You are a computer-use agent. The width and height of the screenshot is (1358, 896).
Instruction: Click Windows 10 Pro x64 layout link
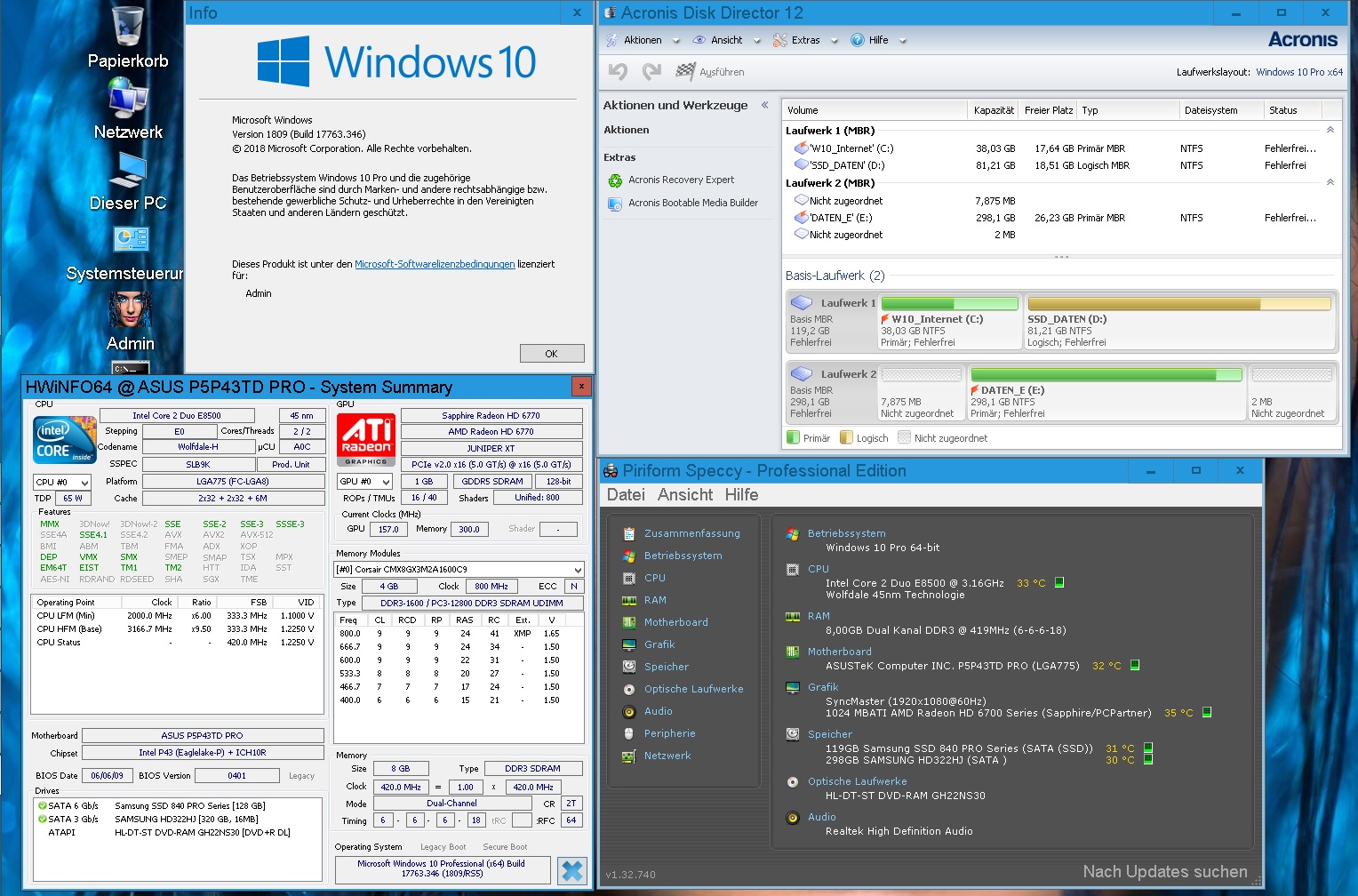pos(1299,72)
